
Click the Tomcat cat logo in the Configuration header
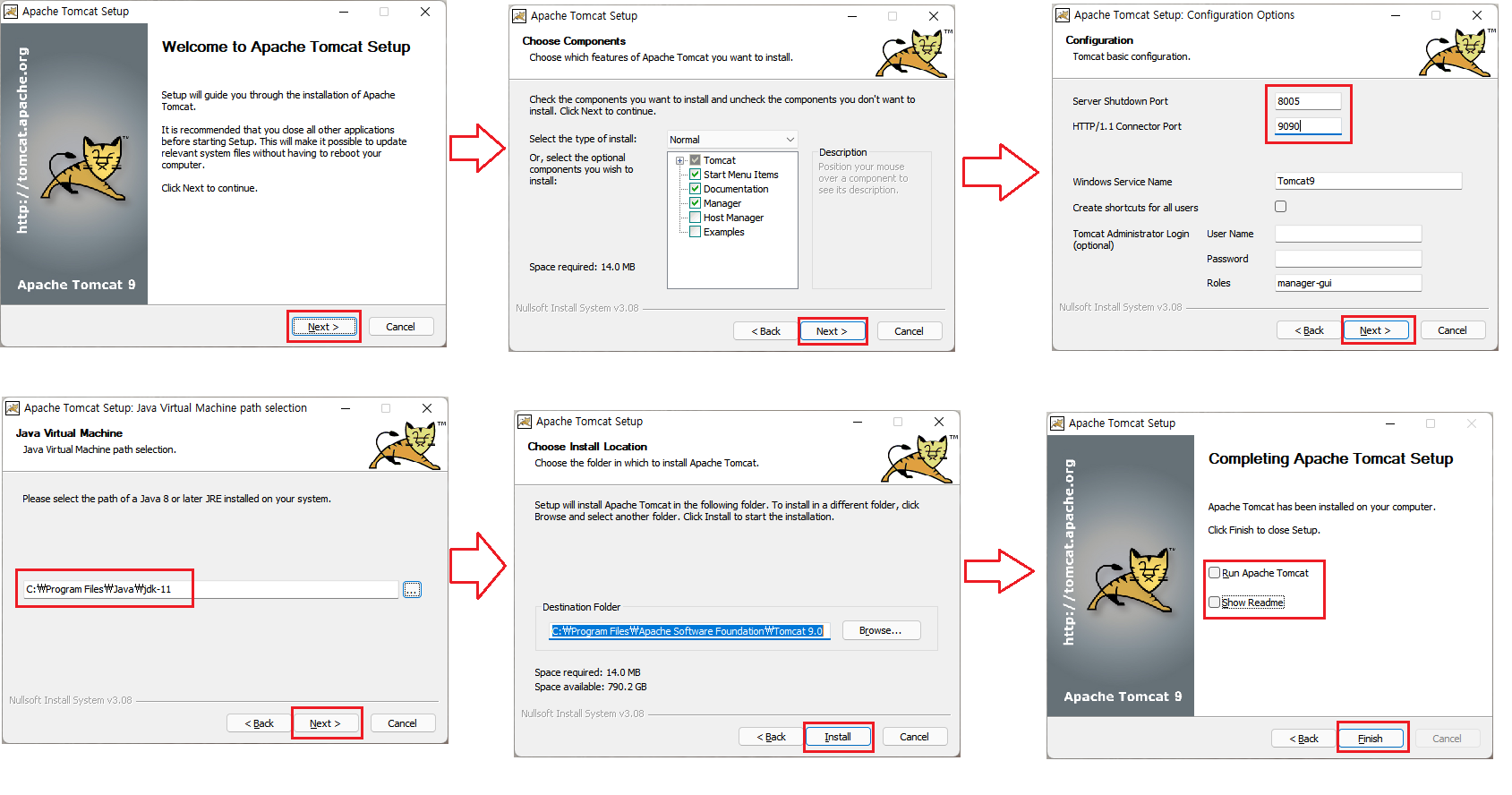(1456, 53)
